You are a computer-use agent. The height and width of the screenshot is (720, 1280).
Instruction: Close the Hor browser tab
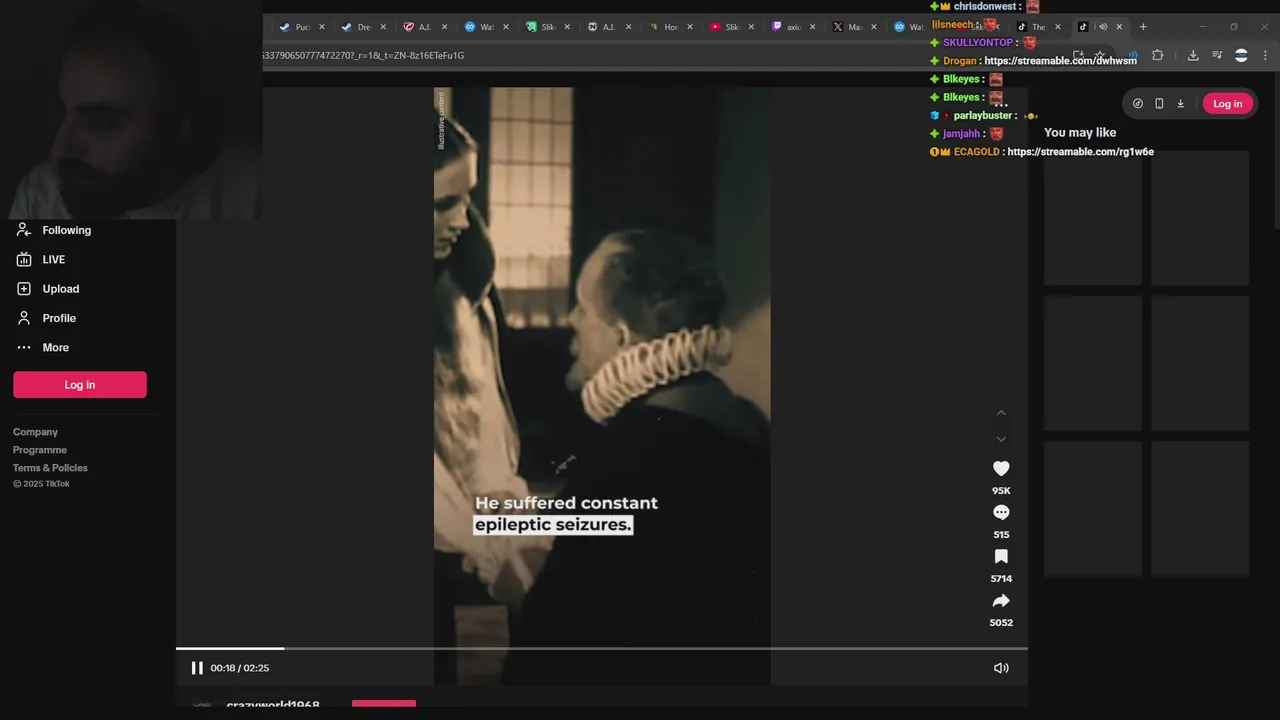pyautogui.click(x=690, y=27)
